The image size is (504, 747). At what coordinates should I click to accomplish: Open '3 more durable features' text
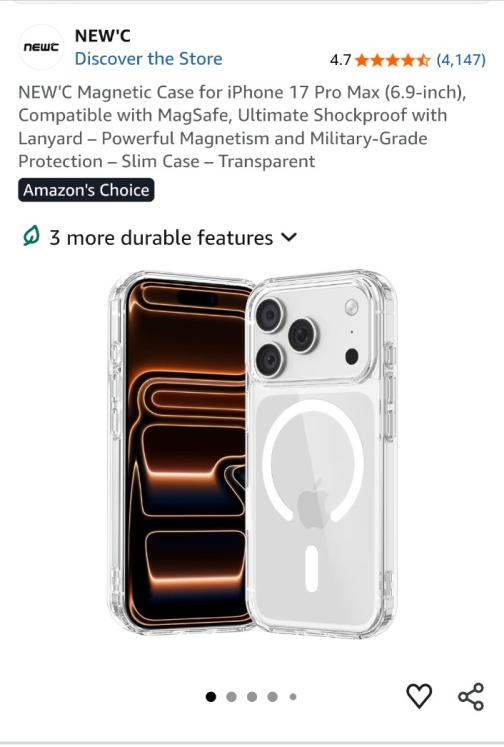[x=161, y=238]
